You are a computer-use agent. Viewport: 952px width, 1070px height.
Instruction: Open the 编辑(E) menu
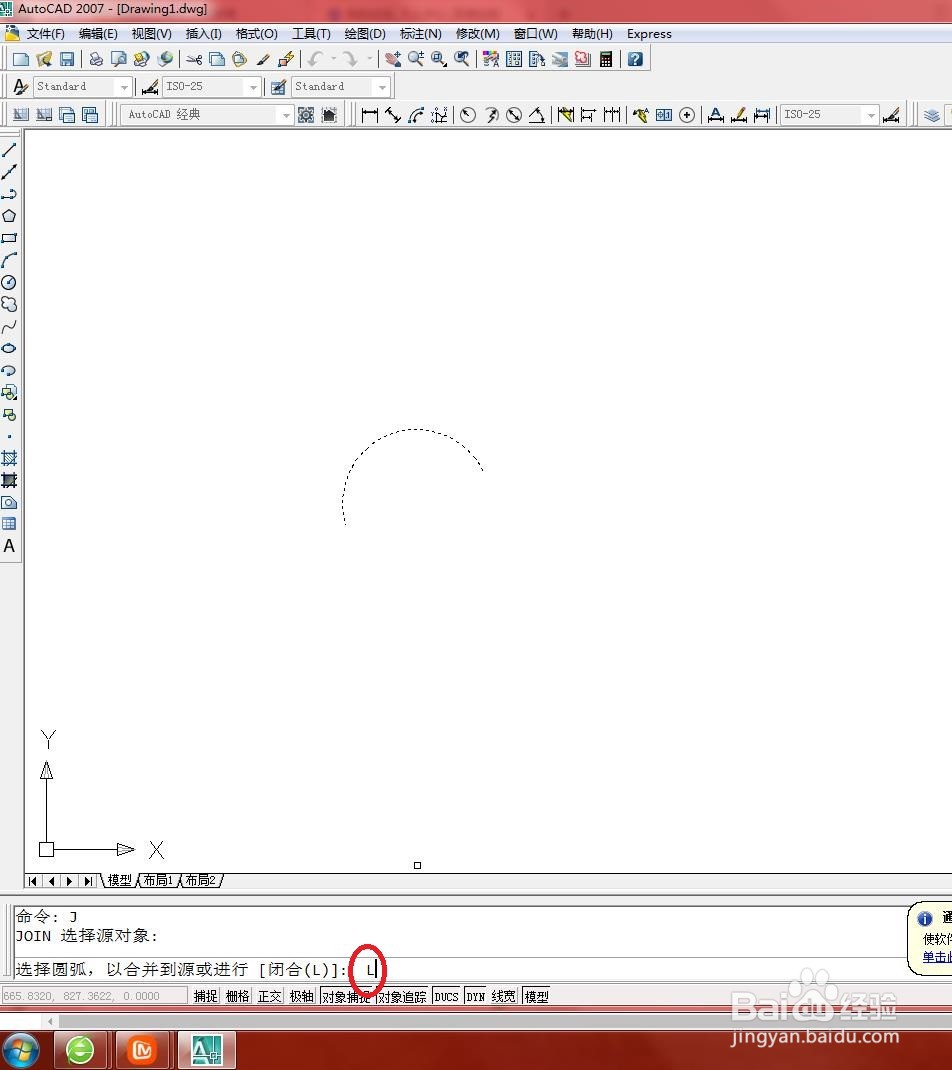tap(98, 33)
